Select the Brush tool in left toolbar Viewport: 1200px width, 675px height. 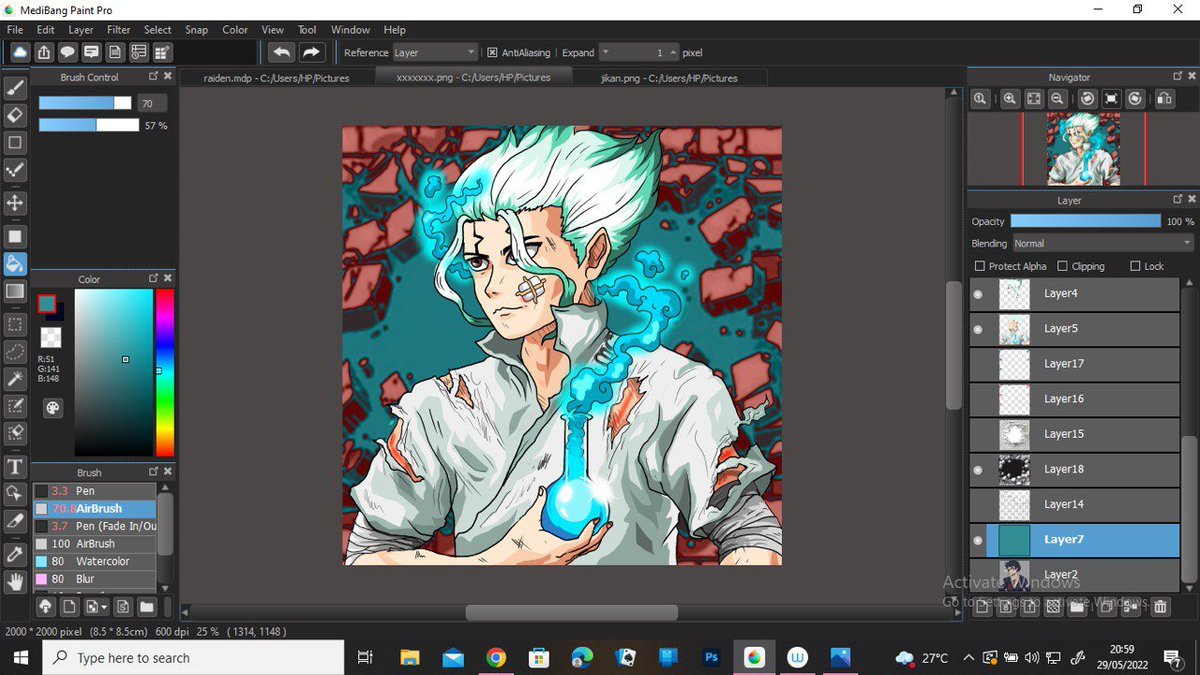pyautogui.click(x=15, y=88)
